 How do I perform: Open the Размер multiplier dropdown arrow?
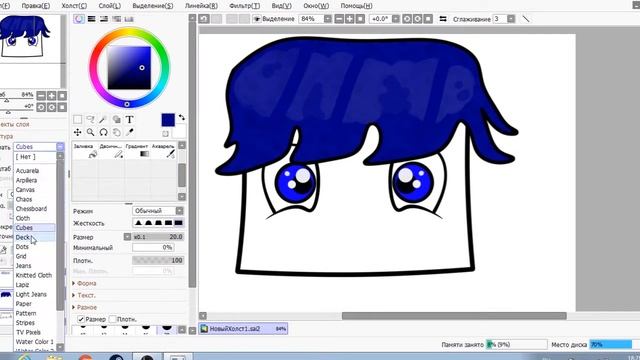127,237
